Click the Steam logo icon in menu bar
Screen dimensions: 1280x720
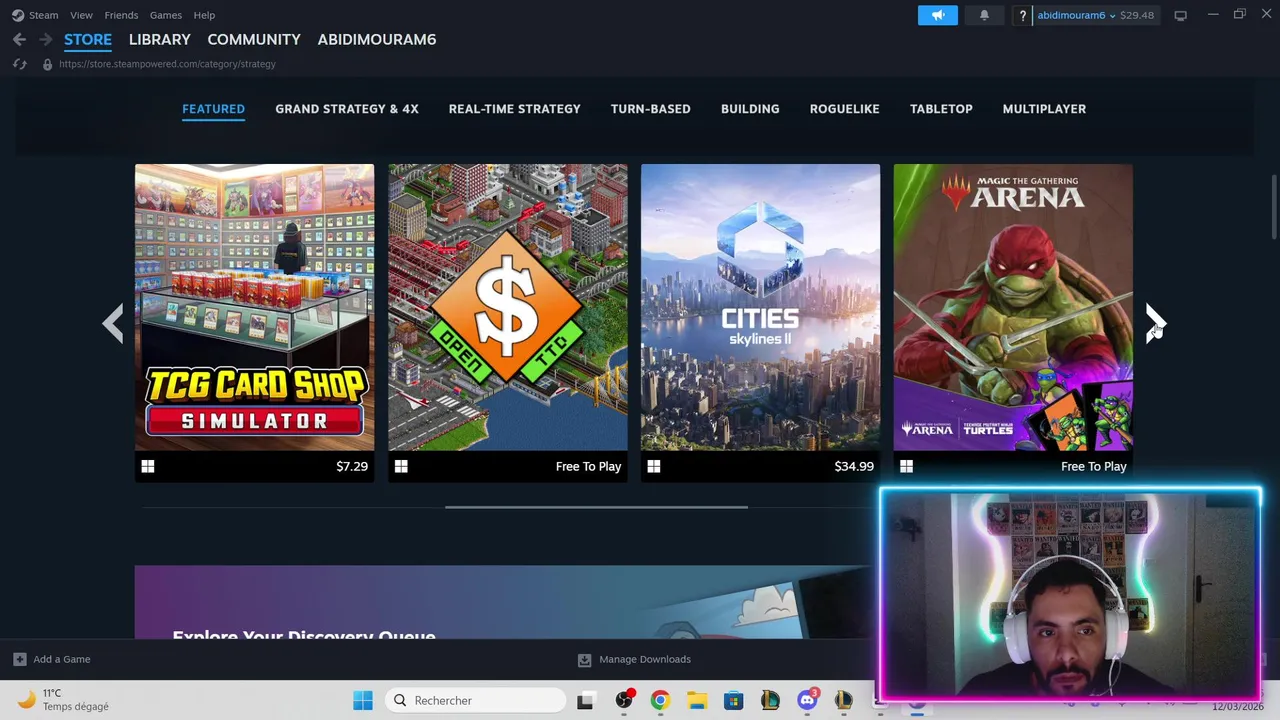click(18, 15)
